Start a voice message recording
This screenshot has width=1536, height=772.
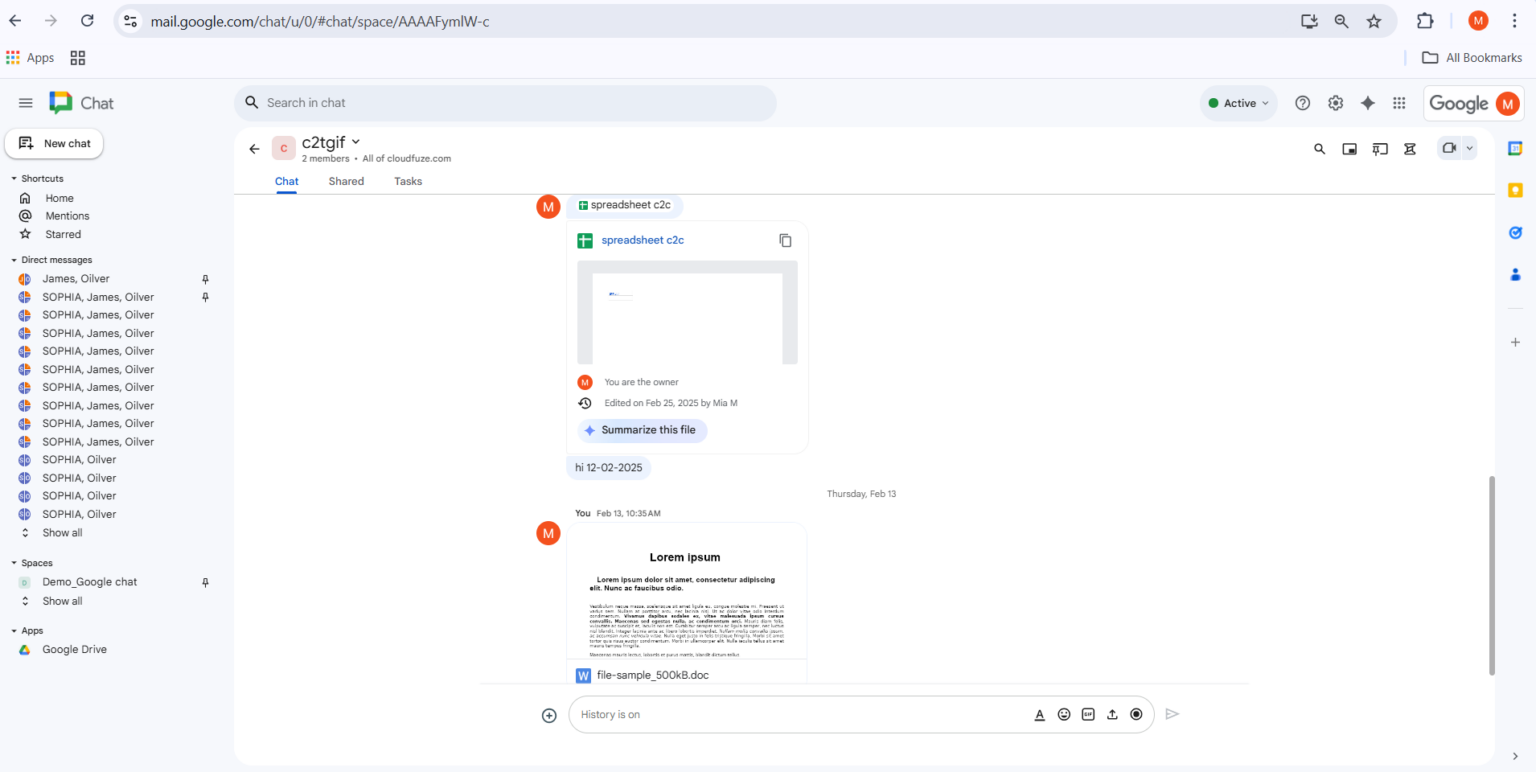pyautogui.click(x=1136, y=714)
